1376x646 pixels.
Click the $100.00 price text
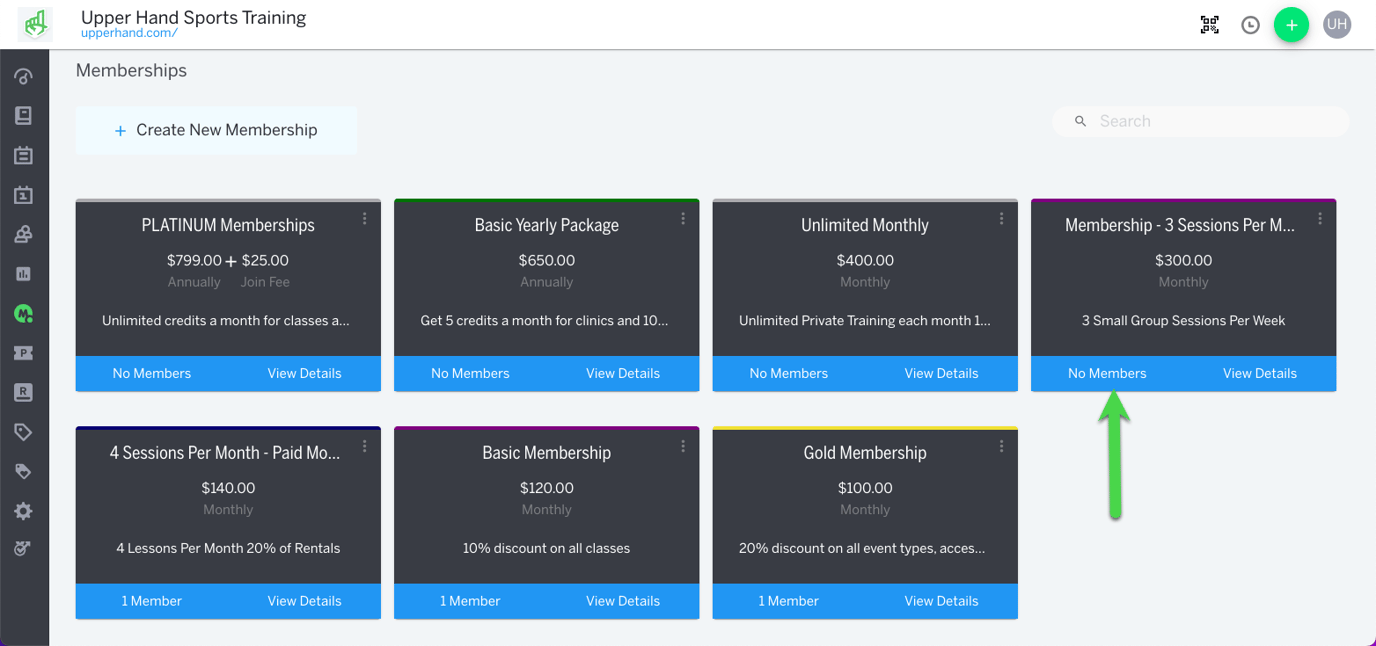(x=865, y=488)
